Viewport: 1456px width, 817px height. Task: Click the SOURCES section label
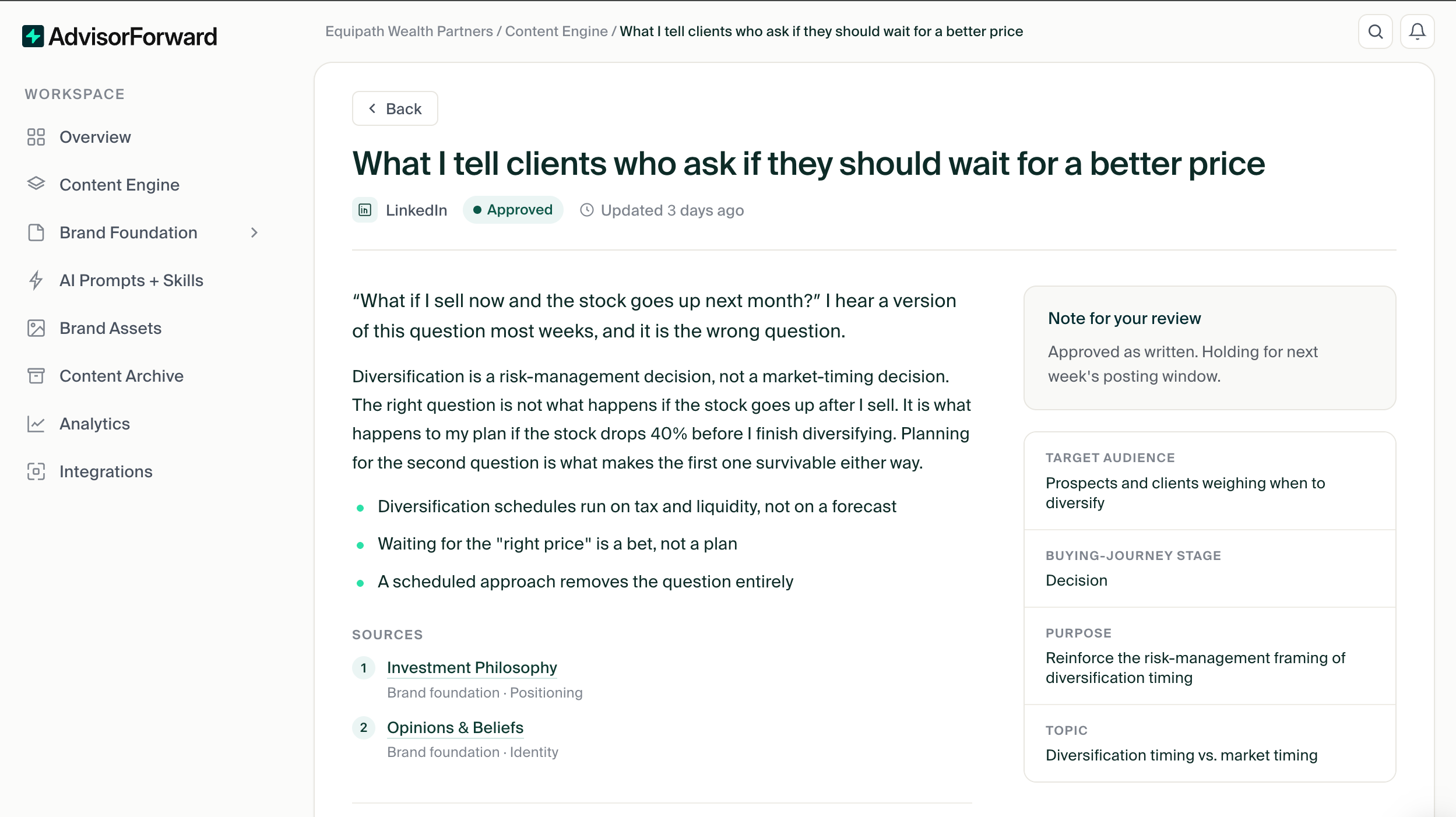point(387,635)
